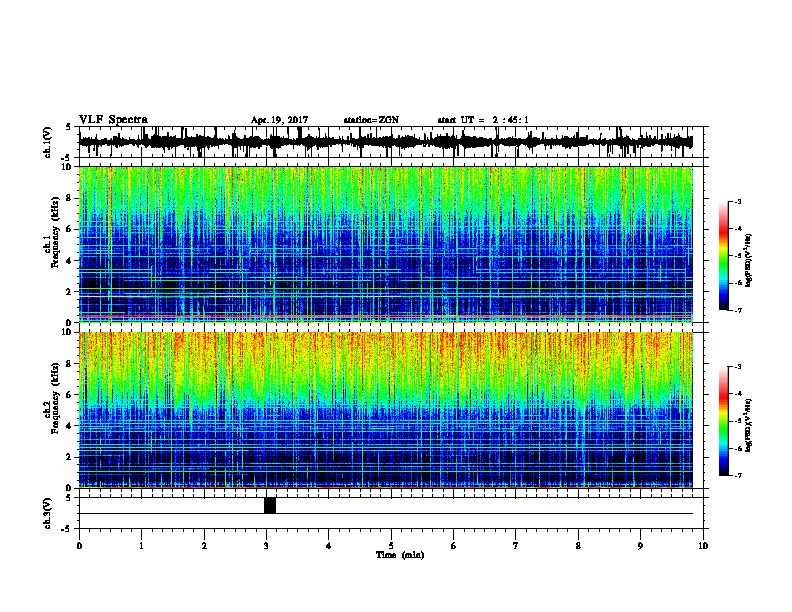Screen dimensions: 792x612
Task: Click inside the ch.1 frequency spectrogram
Action: 386,244
